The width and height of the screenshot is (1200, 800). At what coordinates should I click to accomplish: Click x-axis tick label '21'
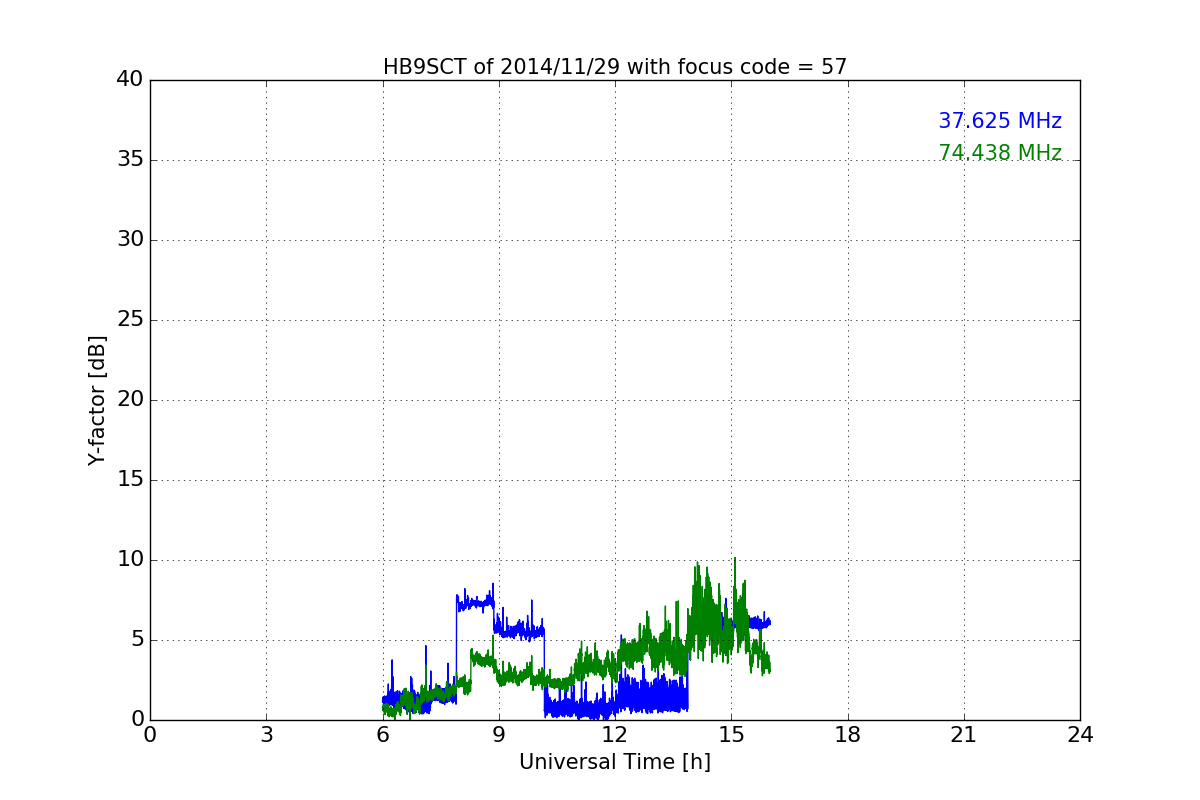tap(964, 735)
